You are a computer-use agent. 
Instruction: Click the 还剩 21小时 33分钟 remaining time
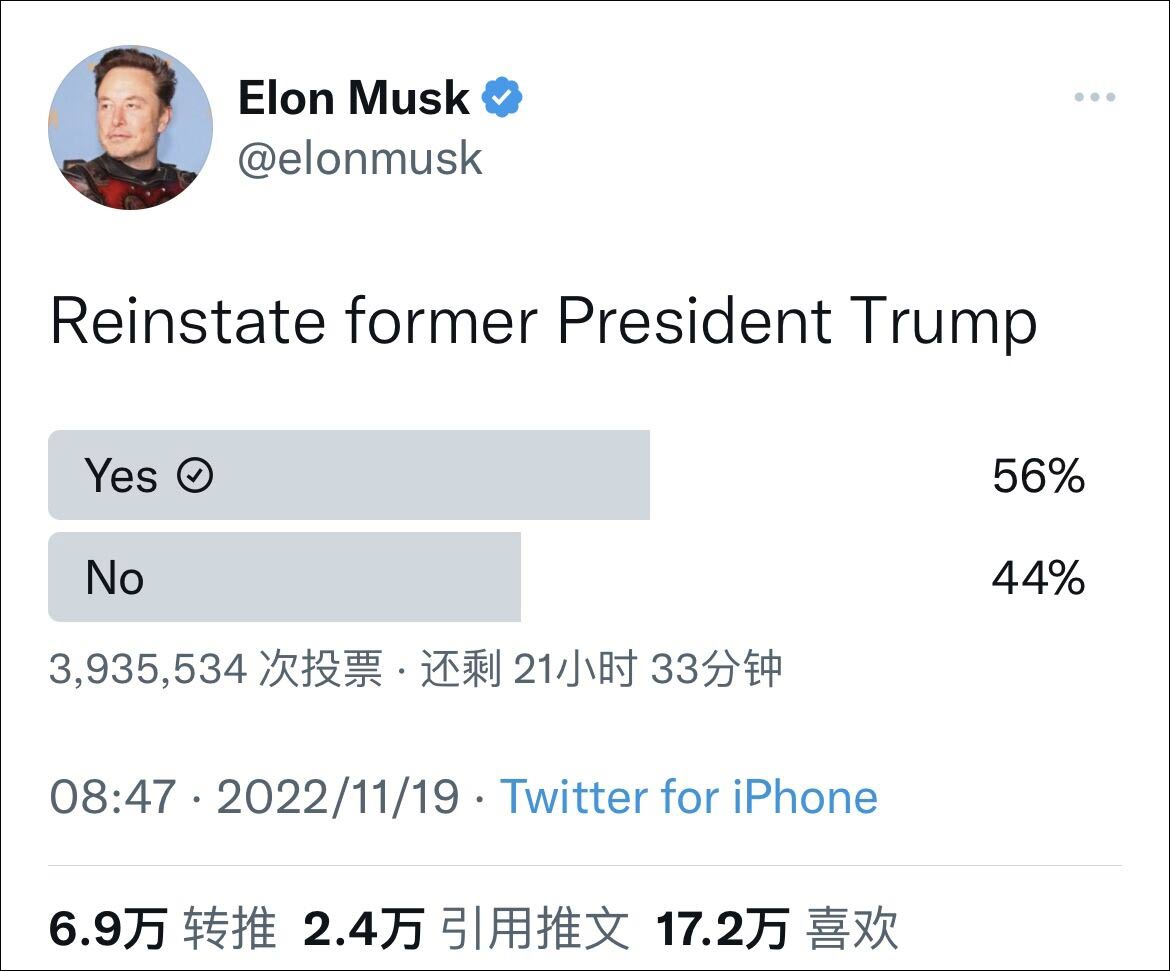(600, 669)
